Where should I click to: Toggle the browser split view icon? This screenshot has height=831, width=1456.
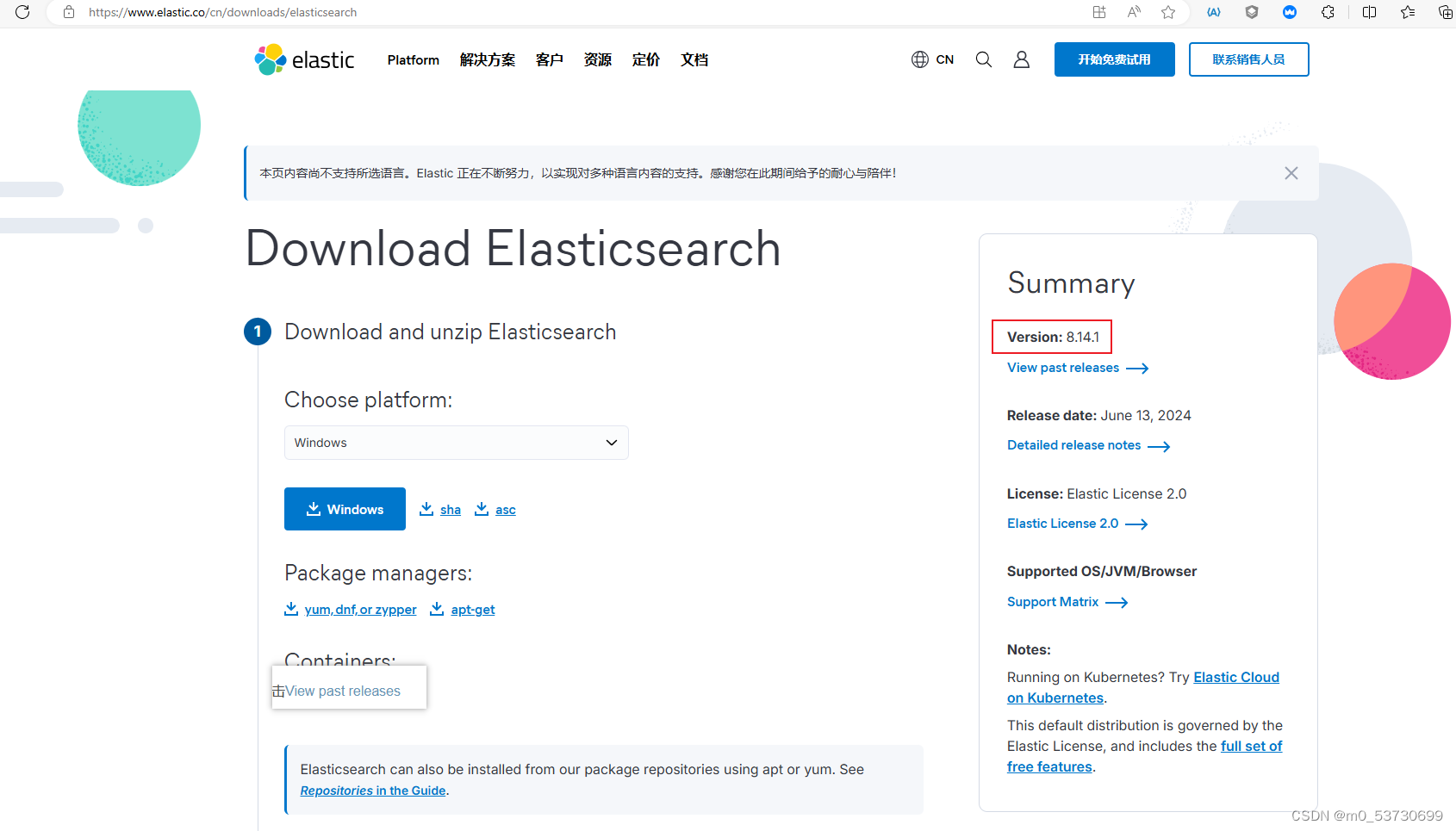click(x=1370, y=12)
